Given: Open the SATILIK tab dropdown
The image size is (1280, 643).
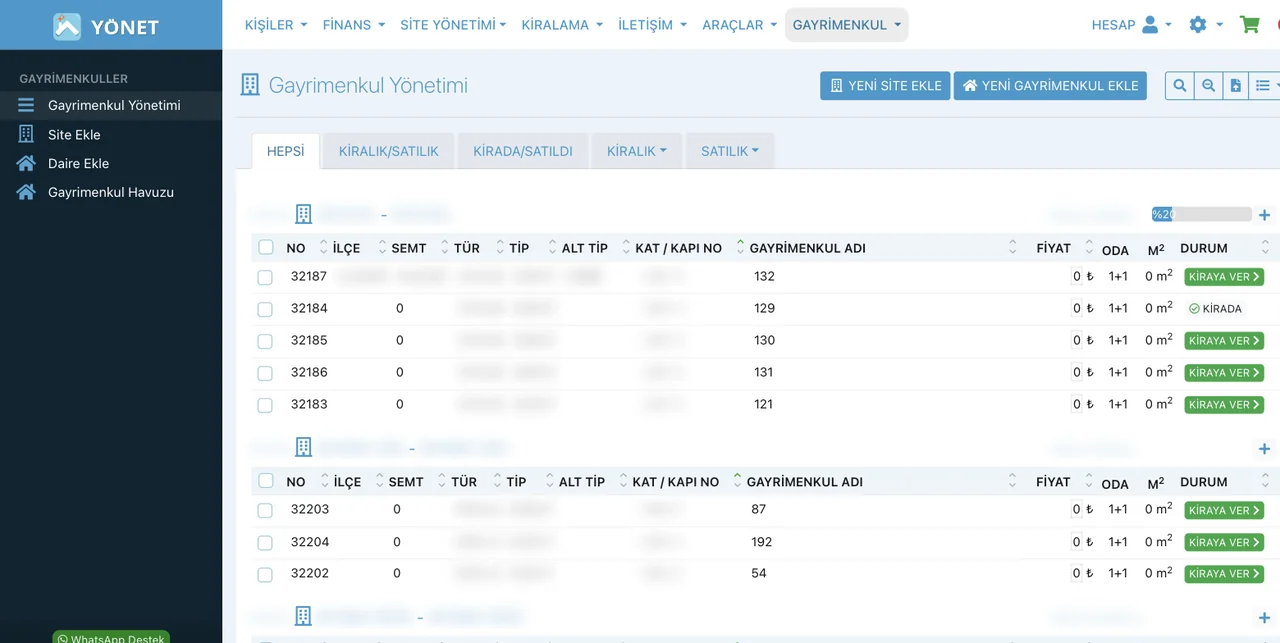Looking at the screenshot, I should (730, 151).
